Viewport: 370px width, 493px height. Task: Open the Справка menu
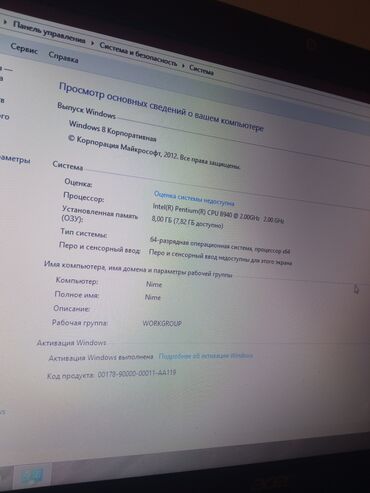click(63, 58)
